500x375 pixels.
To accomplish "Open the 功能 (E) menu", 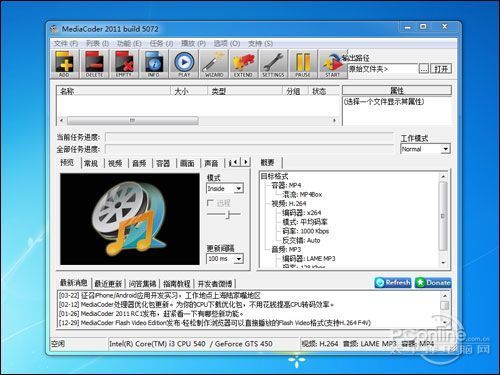I will pos(129,43).
